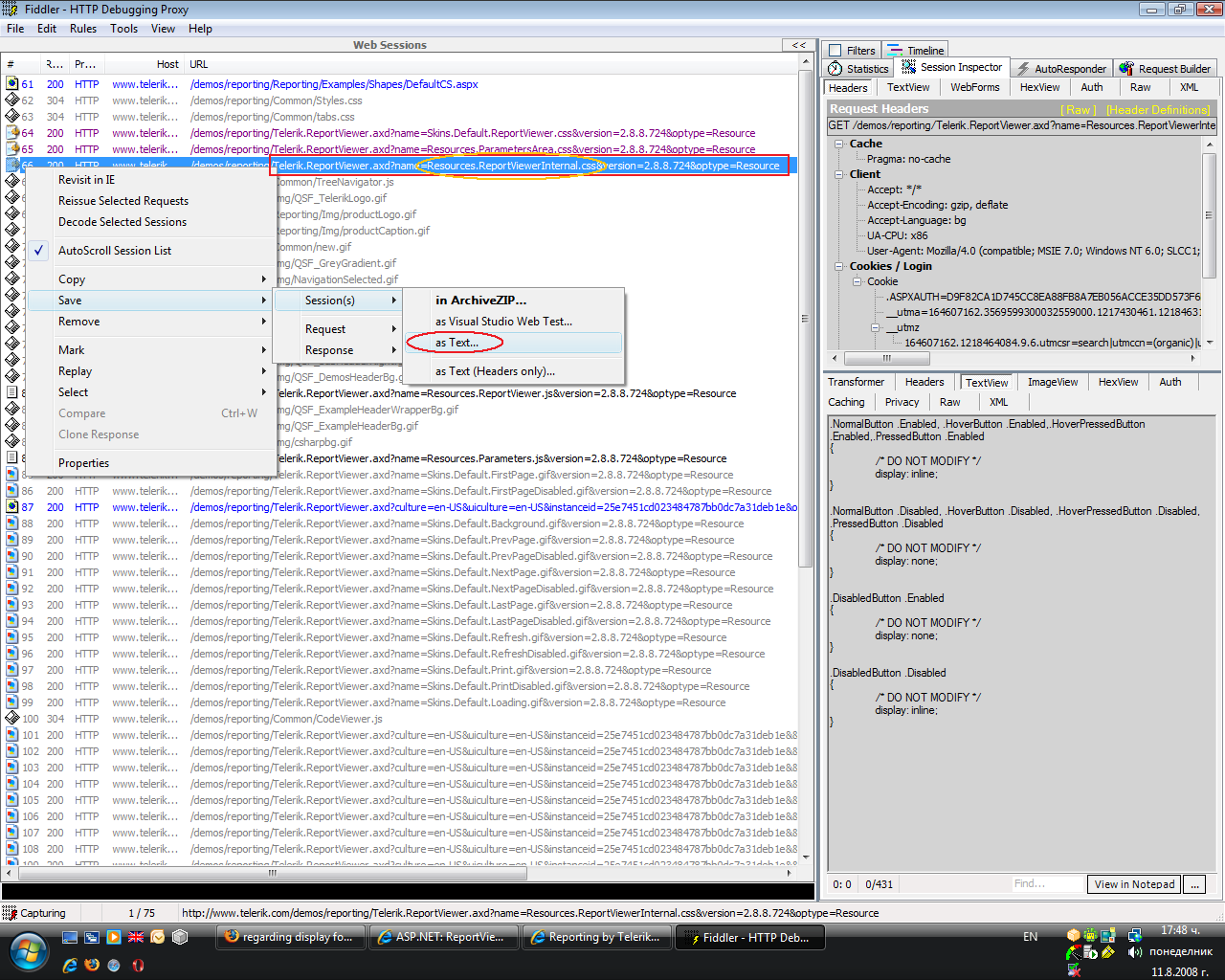Launch Firefox from quick launch
Image resolution: width=1225 pixels, height=980 pixels.
point(92,965)
